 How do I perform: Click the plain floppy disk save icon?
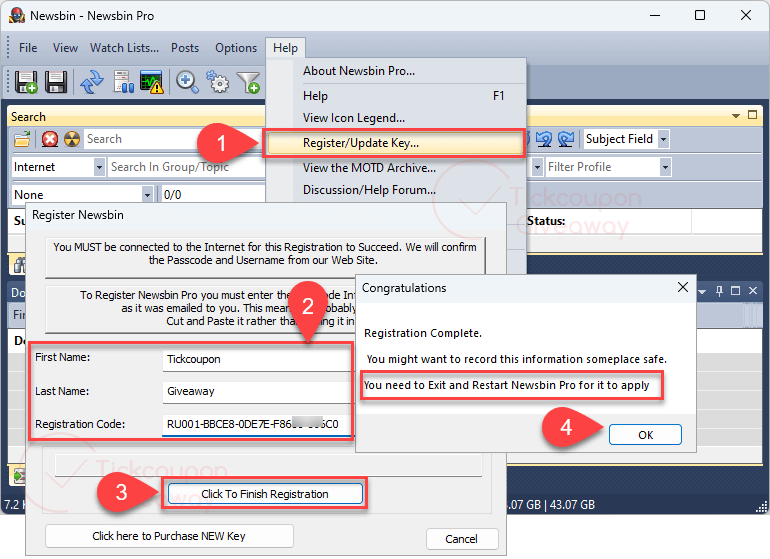tap(56, 82)
